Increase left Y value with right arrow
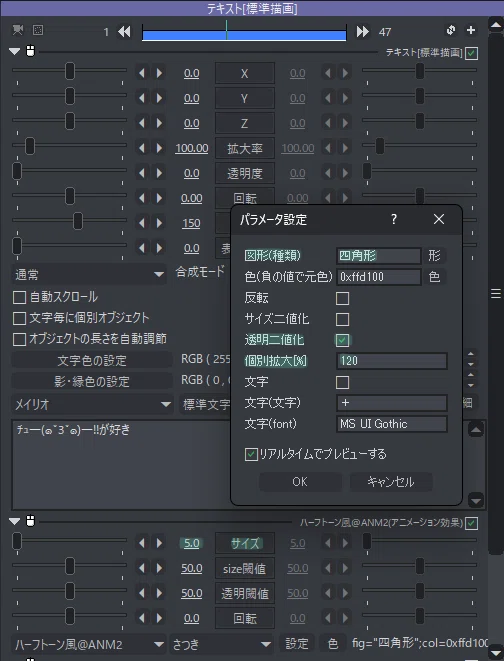504x661 pixels. coord(159,98)
